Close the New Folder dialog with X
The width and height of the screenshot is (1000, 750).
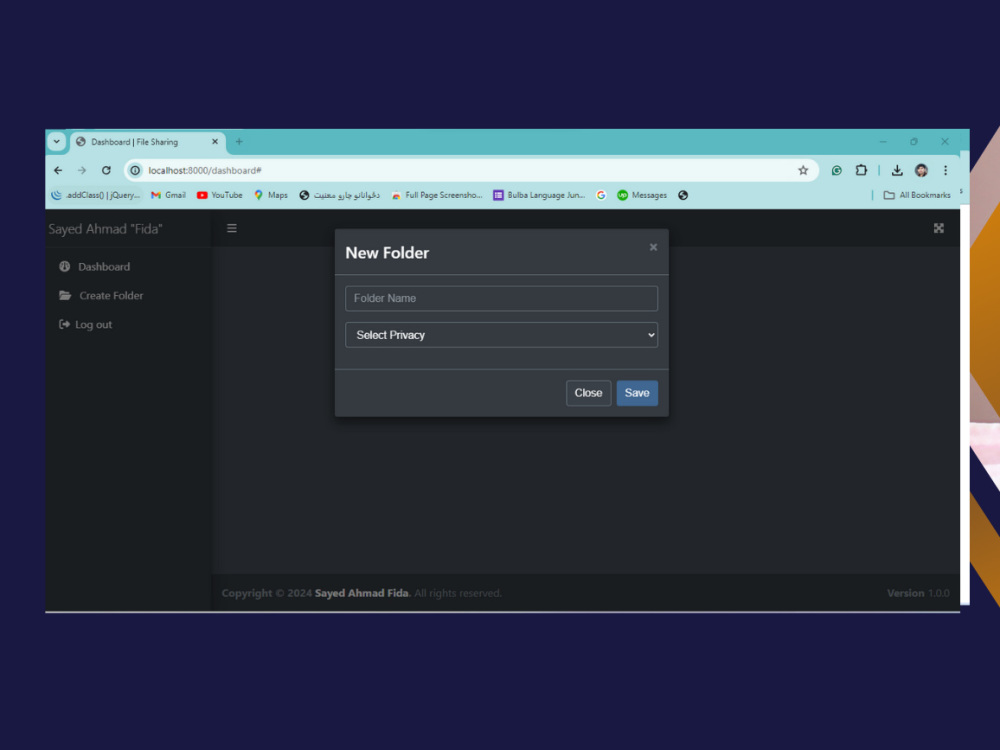pos(653,247)
